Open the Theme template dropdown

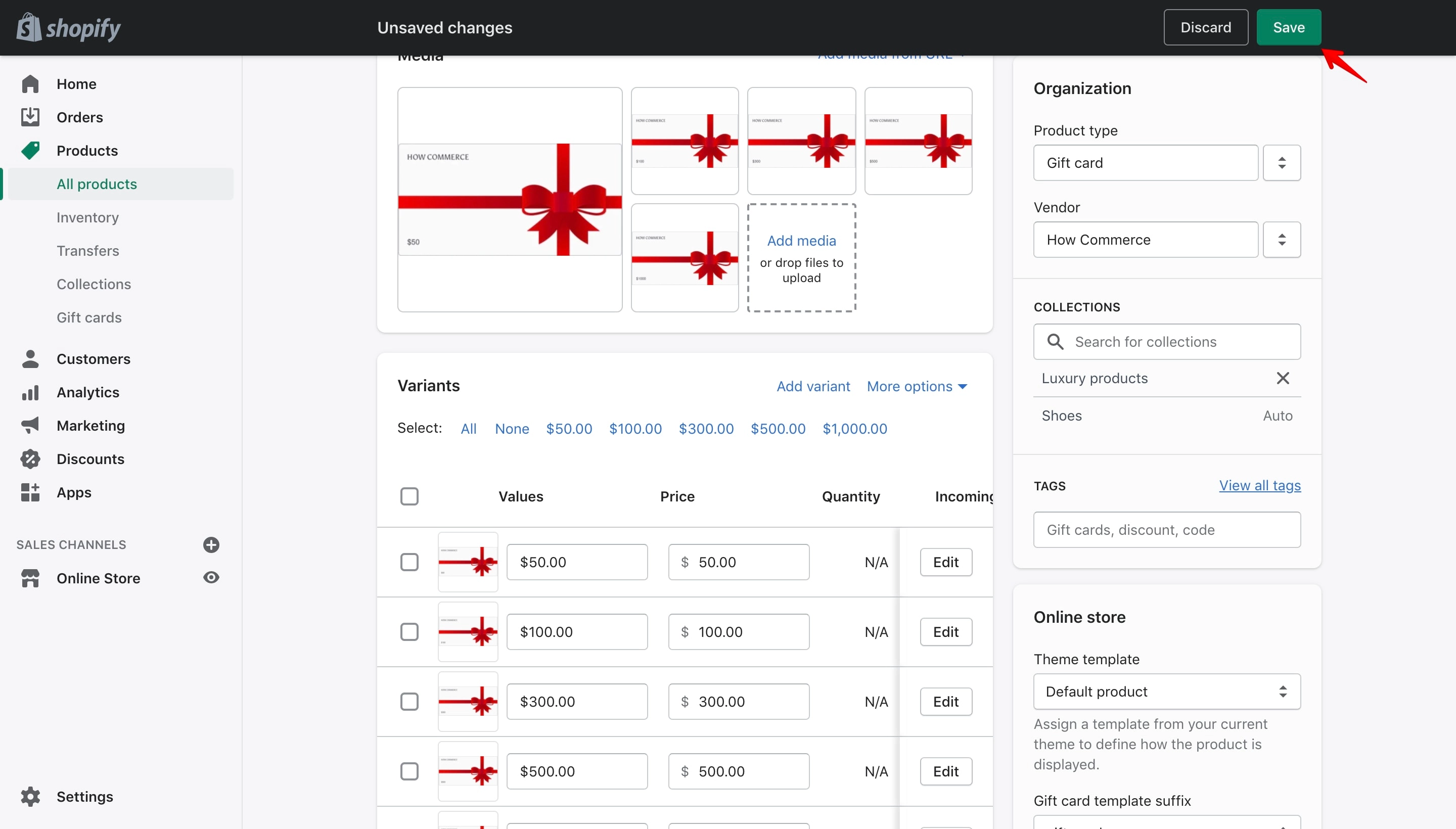pyautogui.click(x=1167, y=692)
